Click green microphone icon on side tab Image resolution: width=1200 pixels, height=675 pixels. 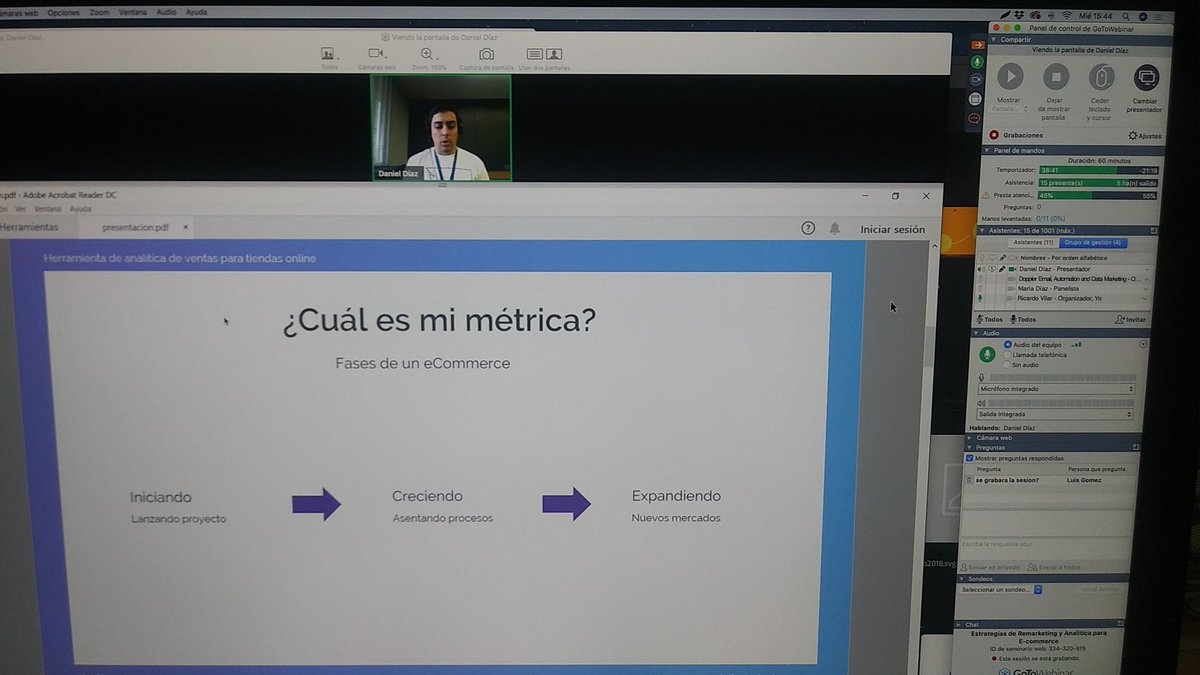[977, 62]
